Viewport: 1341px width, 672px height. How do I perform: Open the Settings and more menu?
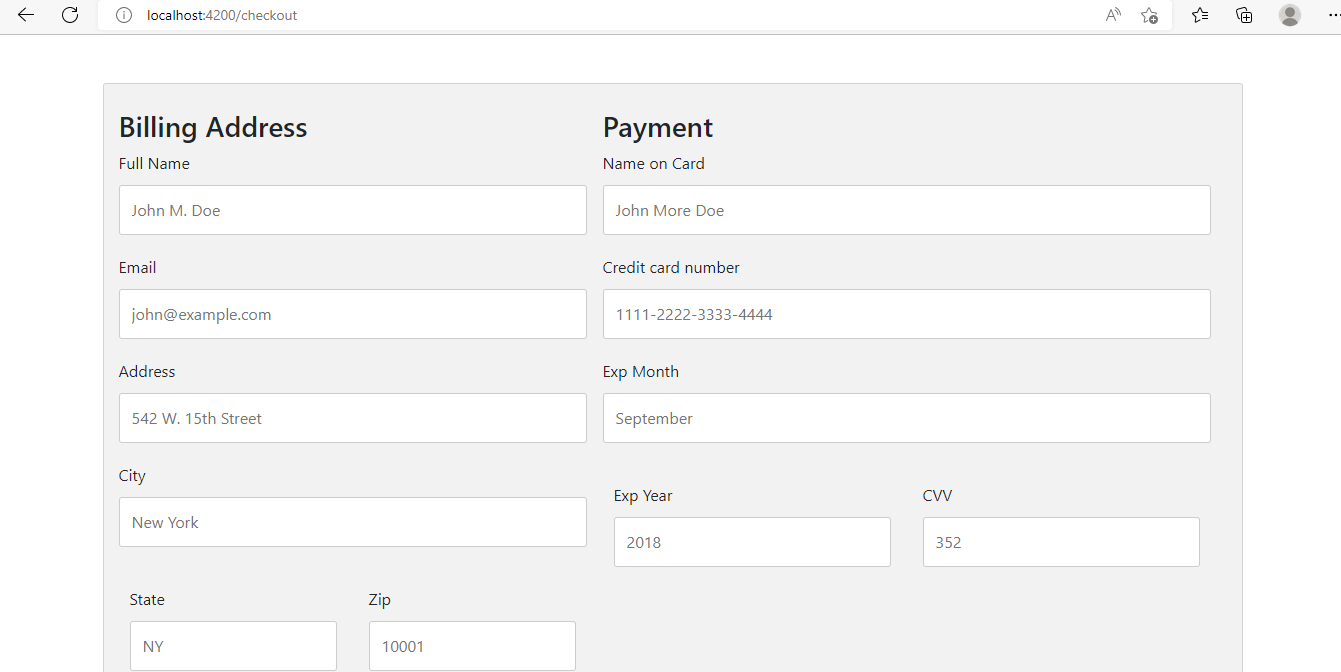tap(1330, 15)
